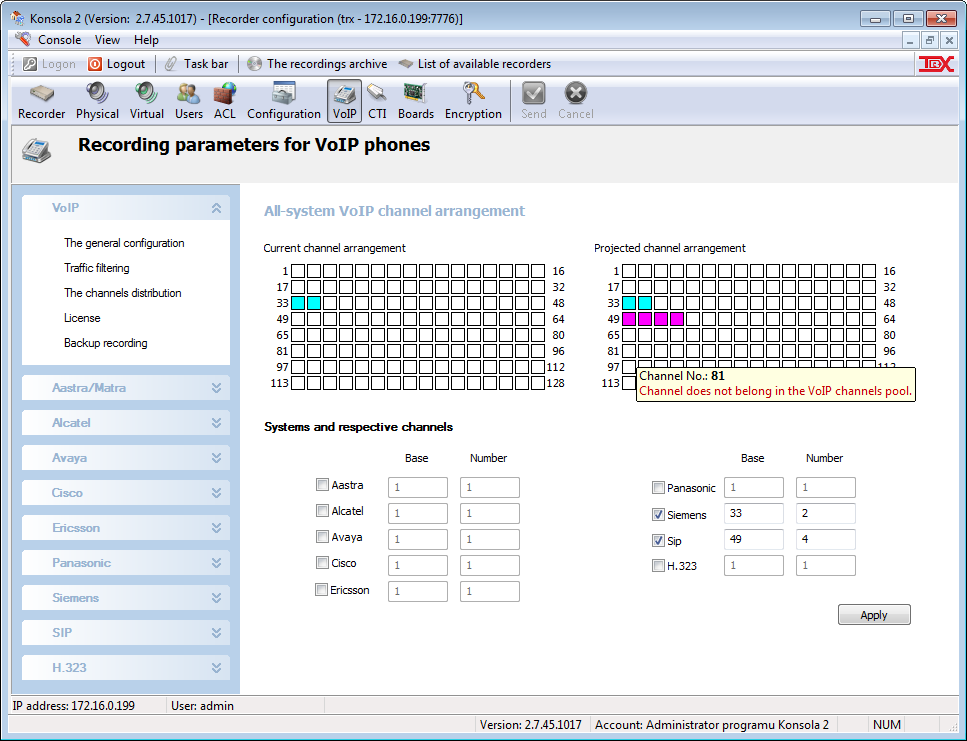Open The general configuration link
Screen dimensions: 967x741
point(124,243)
